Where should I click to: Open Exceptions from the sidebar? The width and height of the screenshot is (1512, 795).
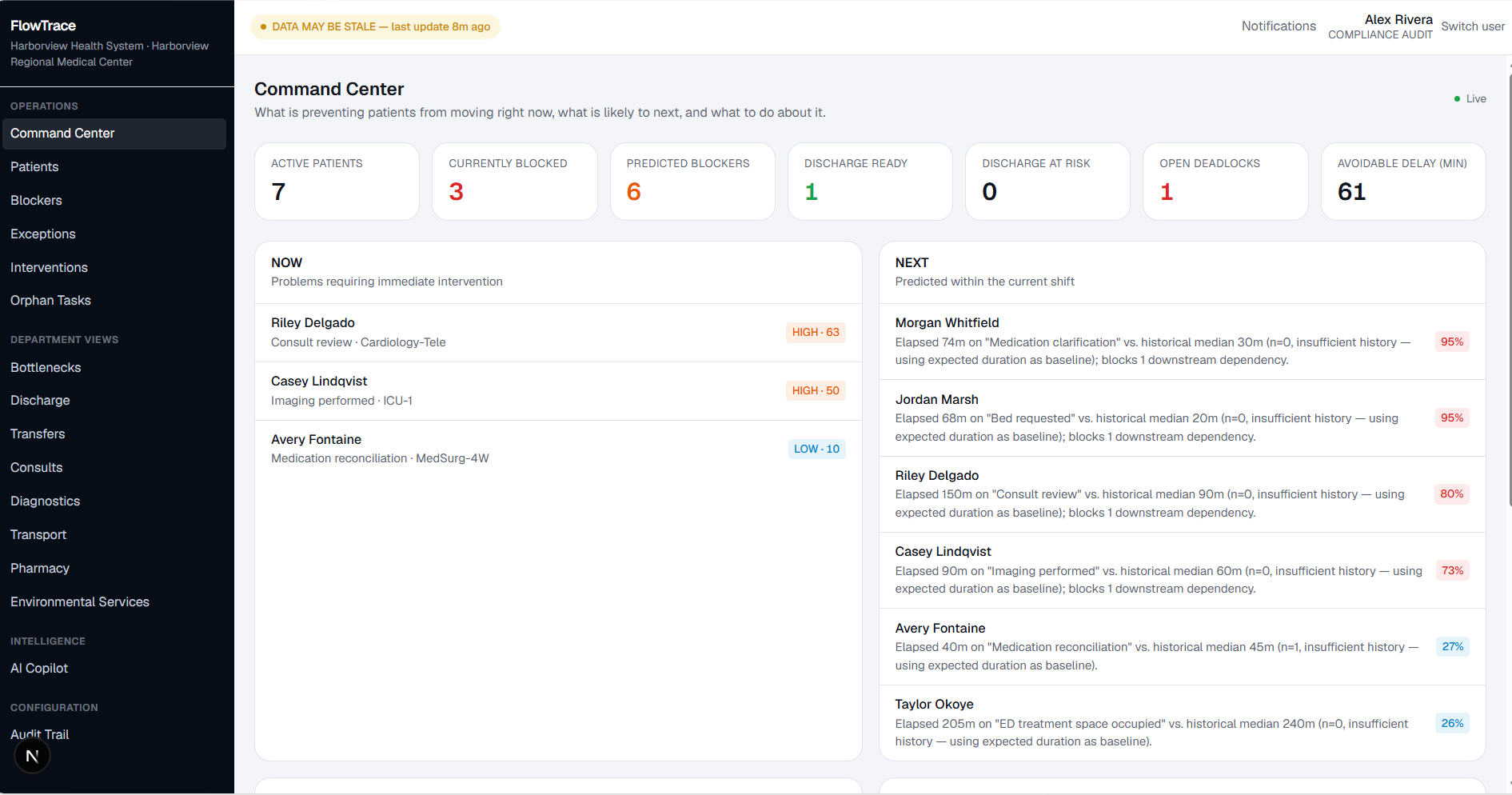(114, 234)
